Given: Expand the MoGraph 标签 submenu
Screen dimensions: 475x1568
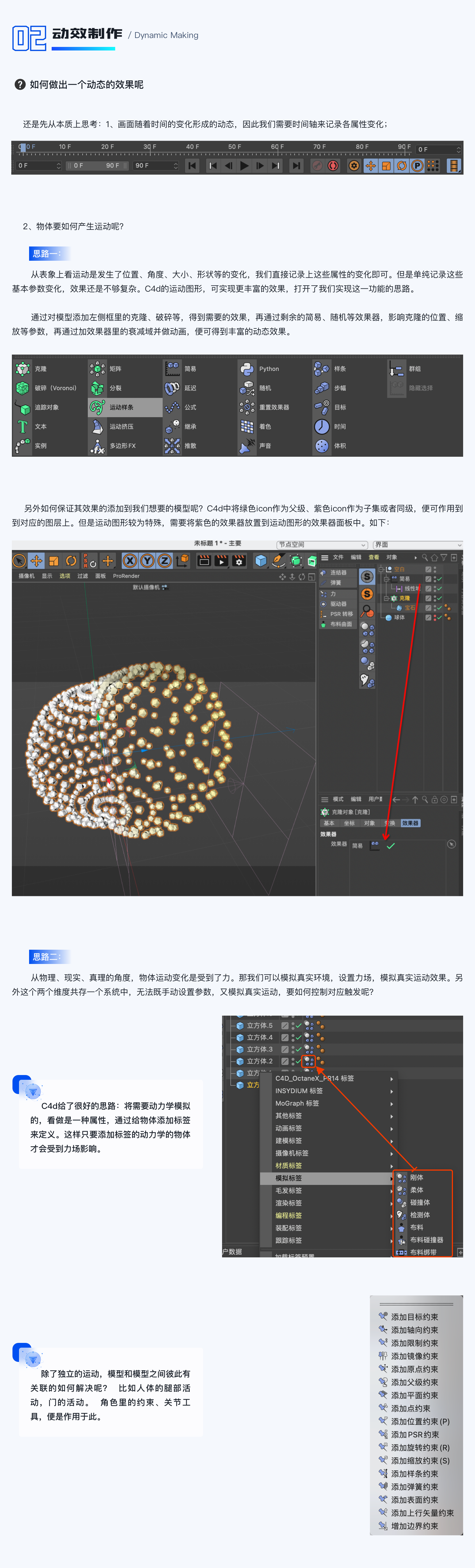Looking at the screenshot, I should click(328, 1104).
